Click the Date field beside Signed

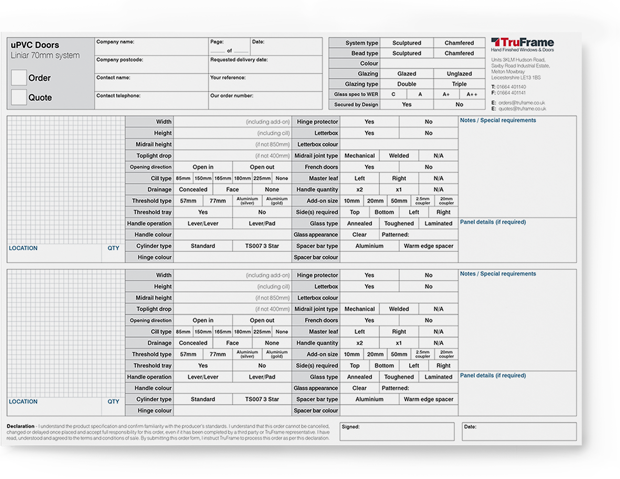pos(519,432)
